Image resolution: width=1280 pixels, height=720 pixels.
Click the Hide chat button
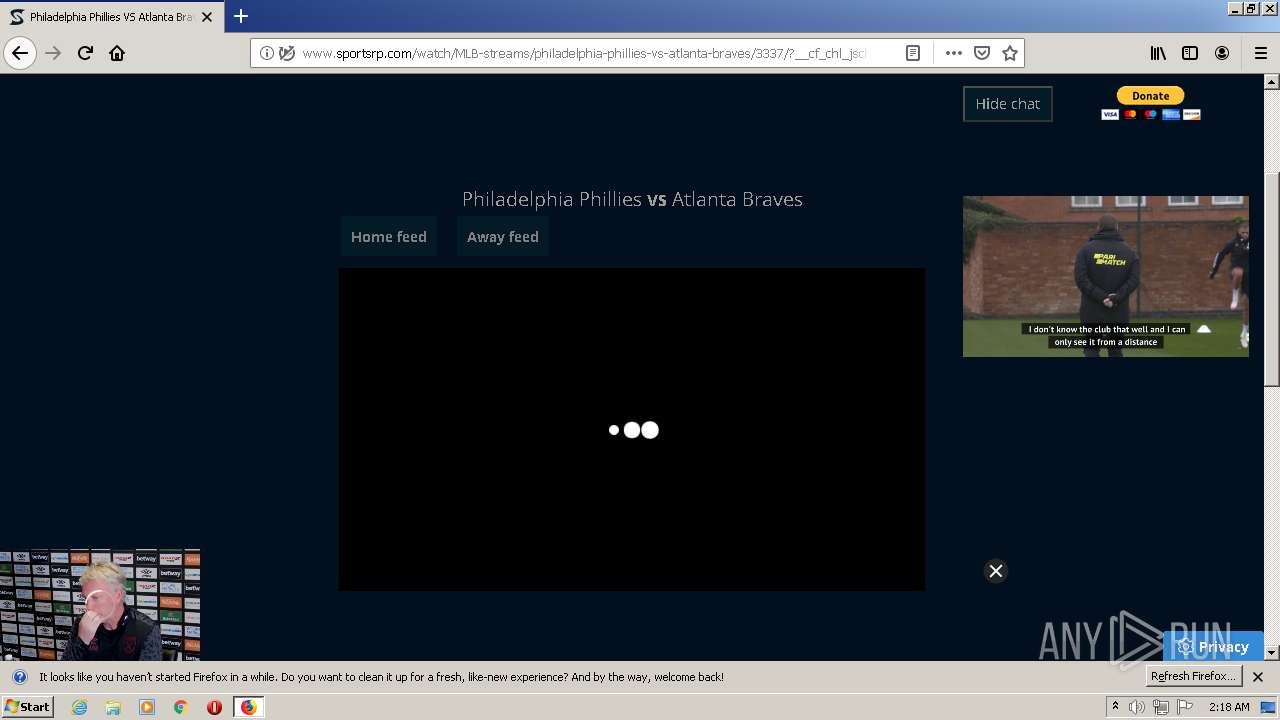click(1008, 104)
